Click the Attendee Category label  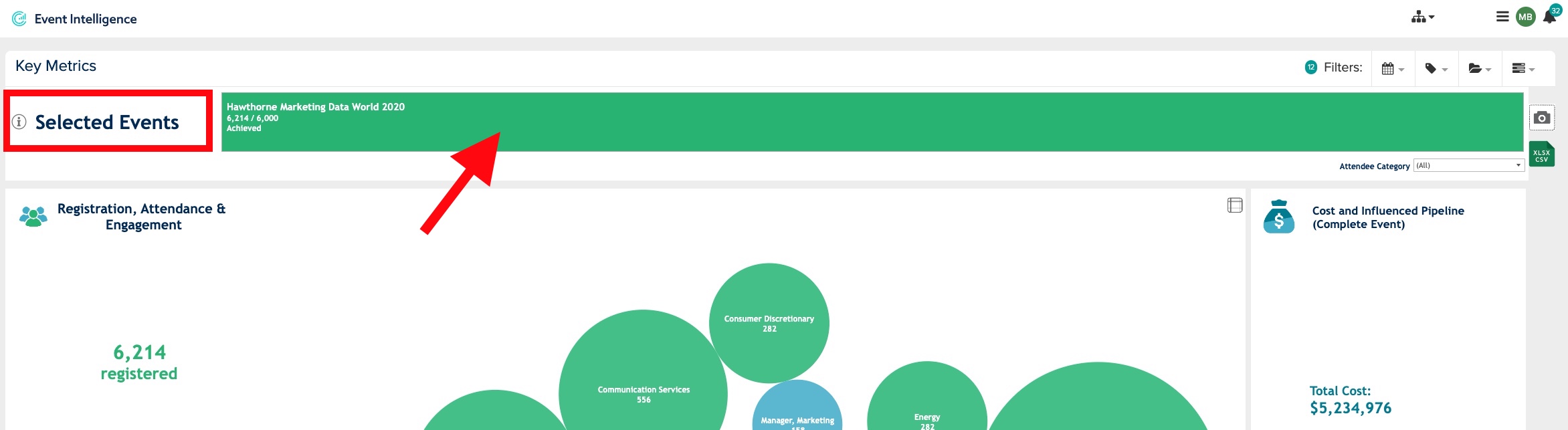[1374, 166]
